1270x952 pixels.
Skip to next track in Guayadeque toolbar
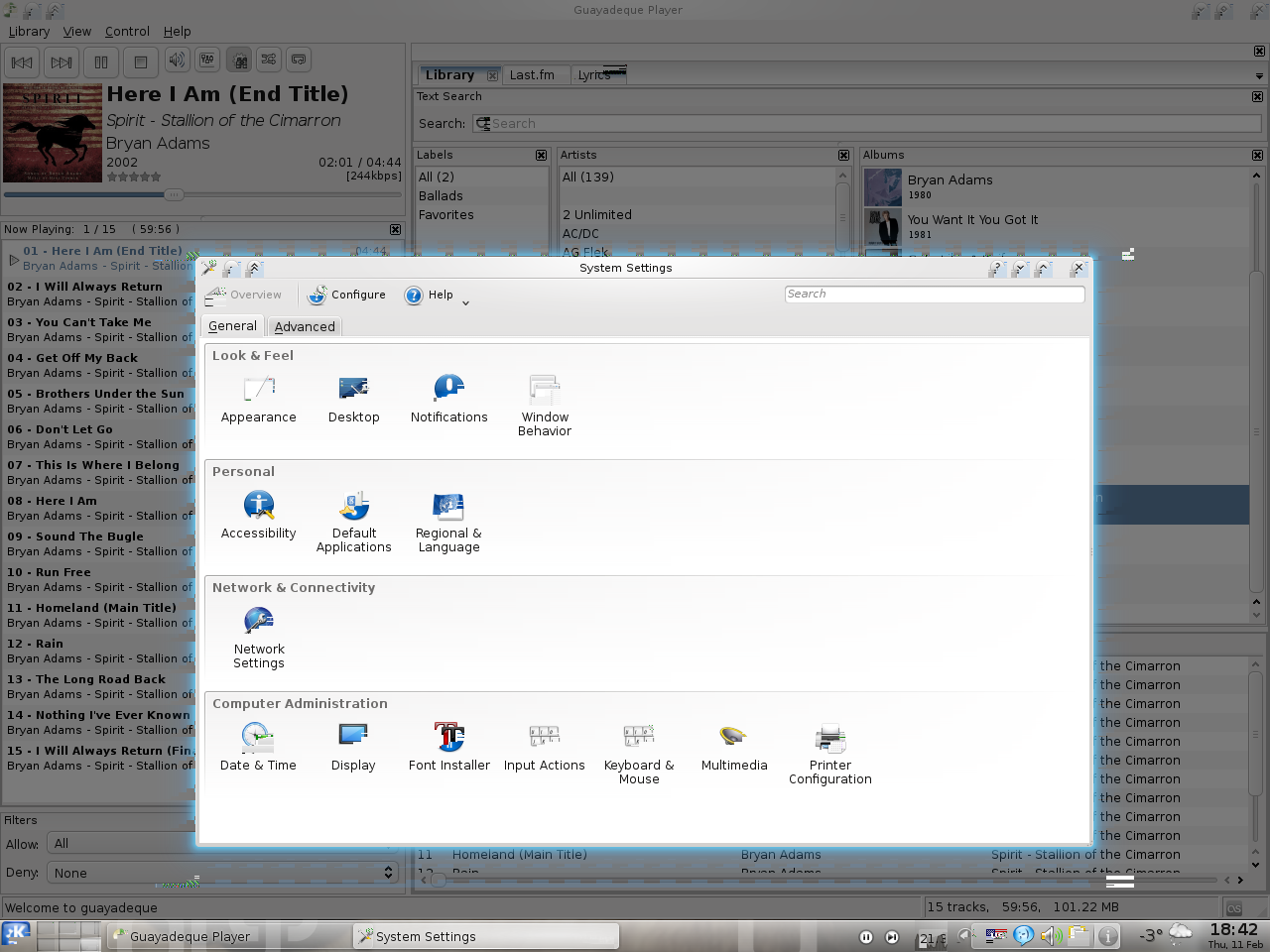(x=62, y=61)
